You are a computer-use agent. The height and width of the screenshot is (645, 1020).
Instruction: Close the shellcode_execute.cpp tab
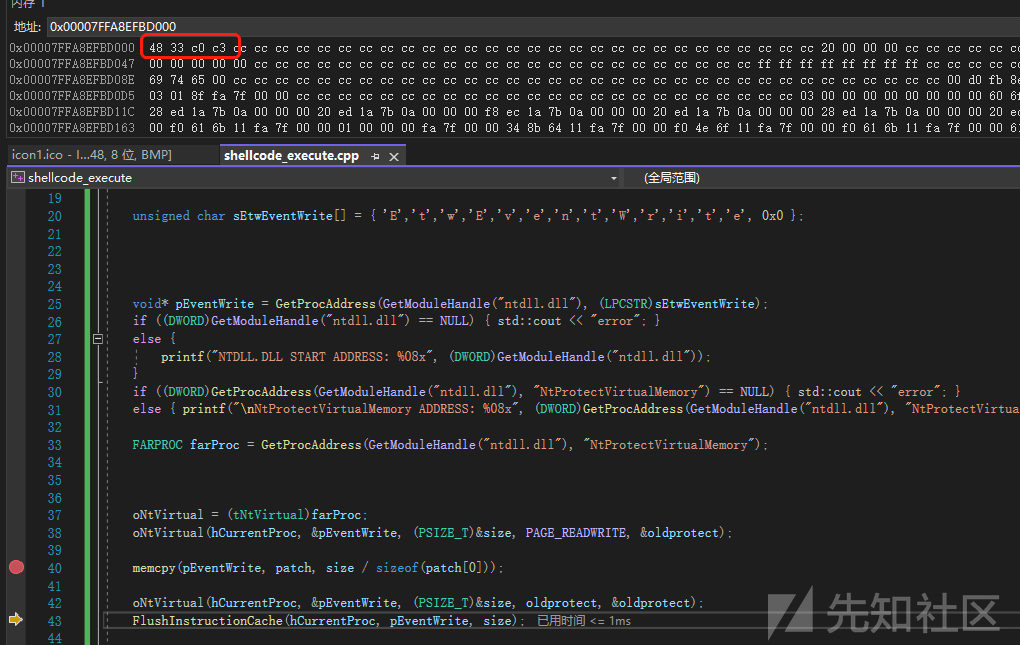point(394,156)
